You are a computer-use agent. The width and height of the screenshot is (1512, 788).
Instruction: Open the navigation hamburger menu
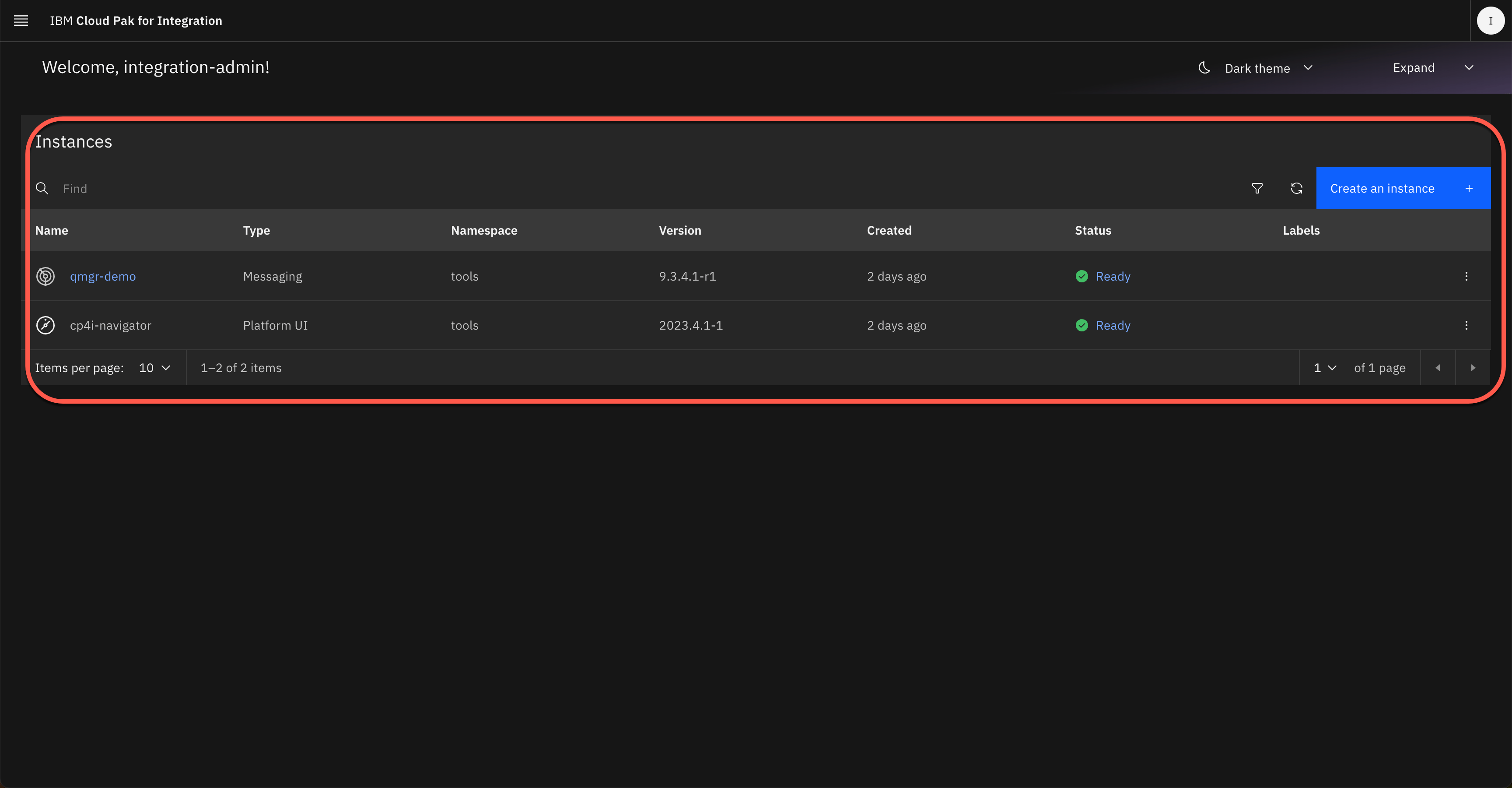point(21,21)
